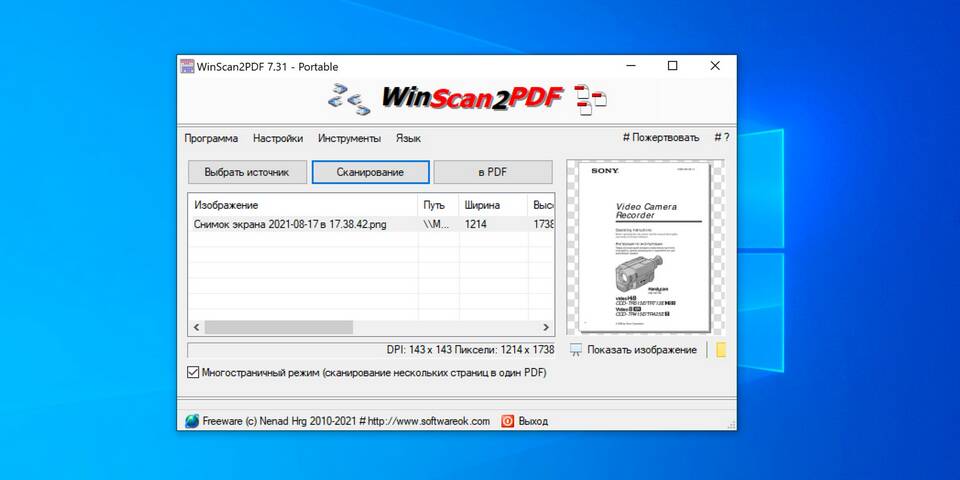960x480 pixels.
Task: Open the Программа menu
Action: click(211, 138)
